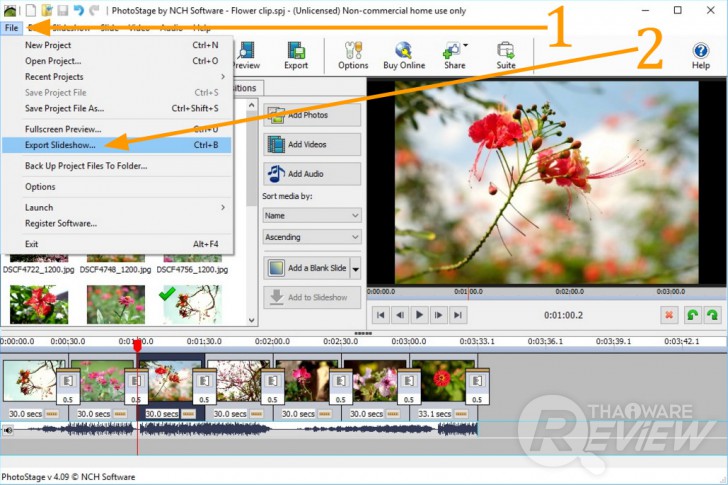728x485 pixels.
Task: Open the Share dropdown arrow
Action: coord(465,45)
